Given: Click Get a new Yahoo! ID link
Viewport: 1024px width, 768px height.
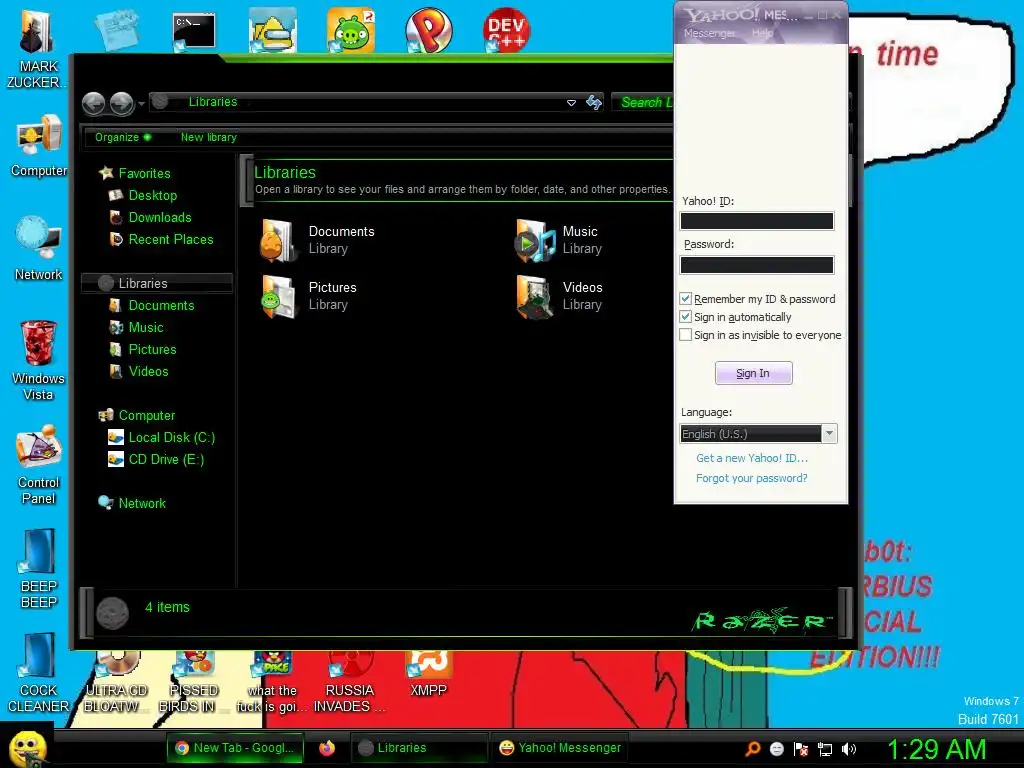Looking at the screenshot, I should click(752, 458).
